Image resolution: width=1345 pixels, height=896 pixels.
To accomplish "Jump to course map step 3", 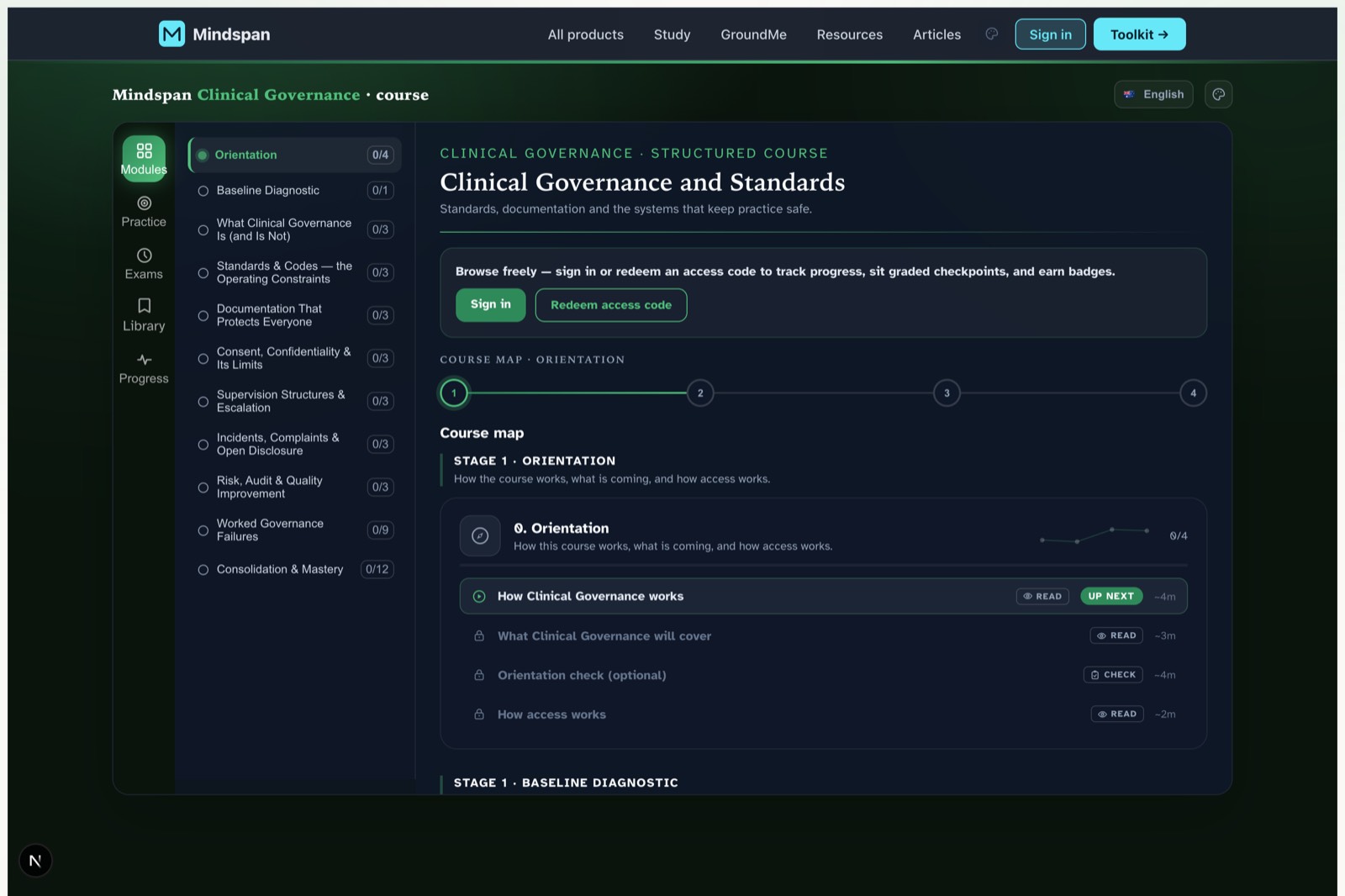I will tap(947, 393).
